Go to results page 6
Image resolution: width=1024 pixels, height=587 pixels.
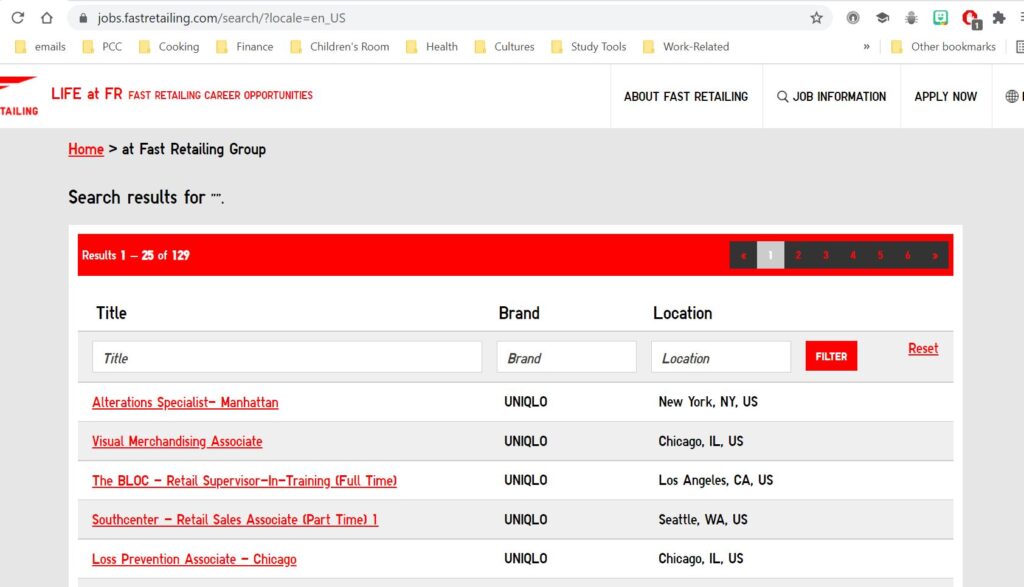click(x=908, y=255)
